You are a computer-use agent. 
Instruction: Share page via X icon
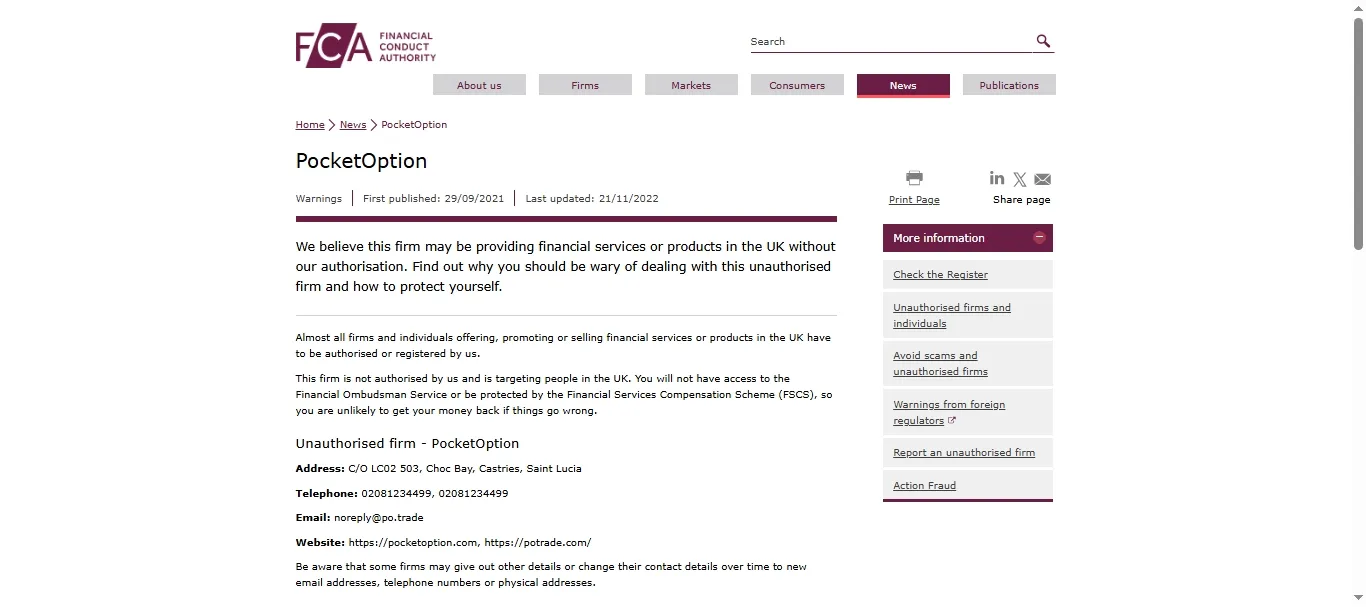pos(1020,180)
